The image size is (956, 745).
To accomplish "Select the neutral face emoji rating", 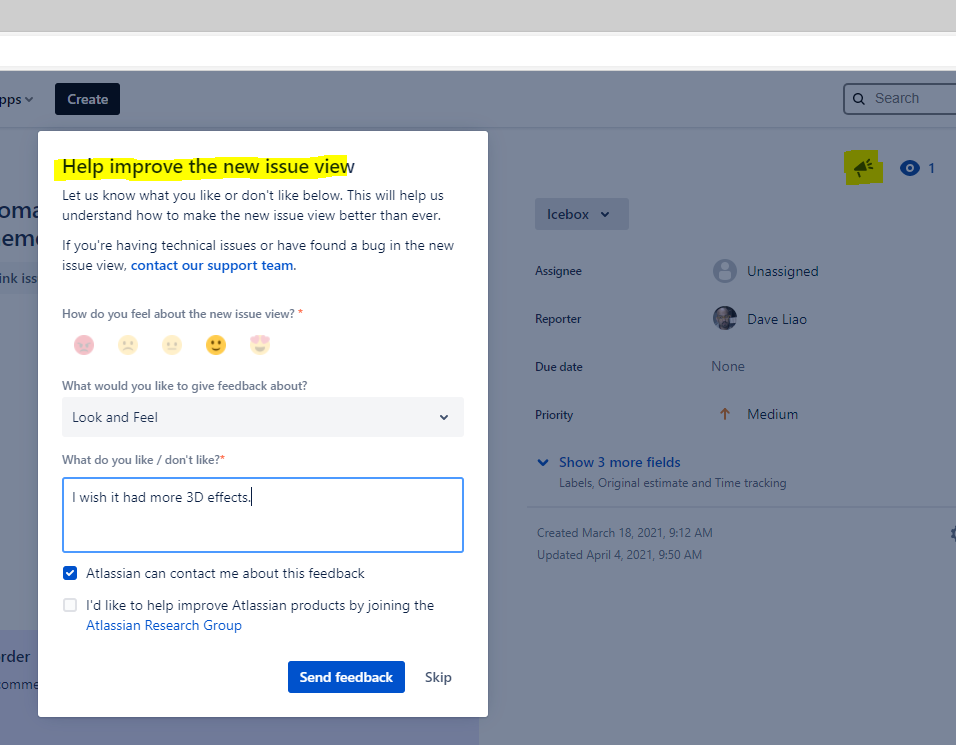I will 172,345.
